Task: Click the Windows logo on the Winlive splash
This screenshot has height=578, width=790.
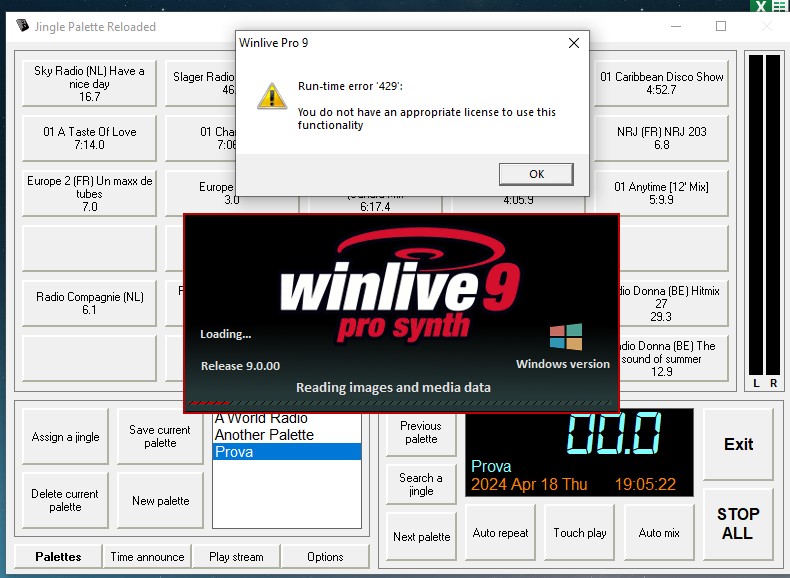Action: click(566, 337)
